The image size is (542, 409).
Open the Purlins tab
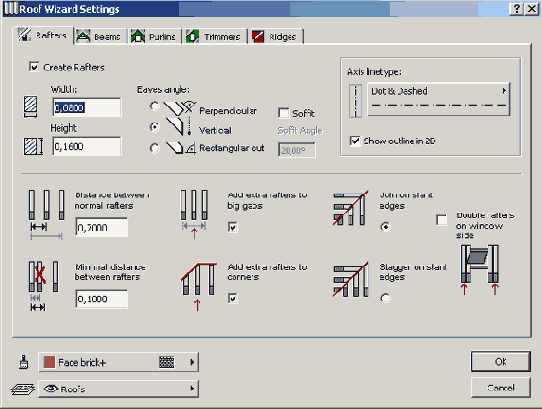155,36
